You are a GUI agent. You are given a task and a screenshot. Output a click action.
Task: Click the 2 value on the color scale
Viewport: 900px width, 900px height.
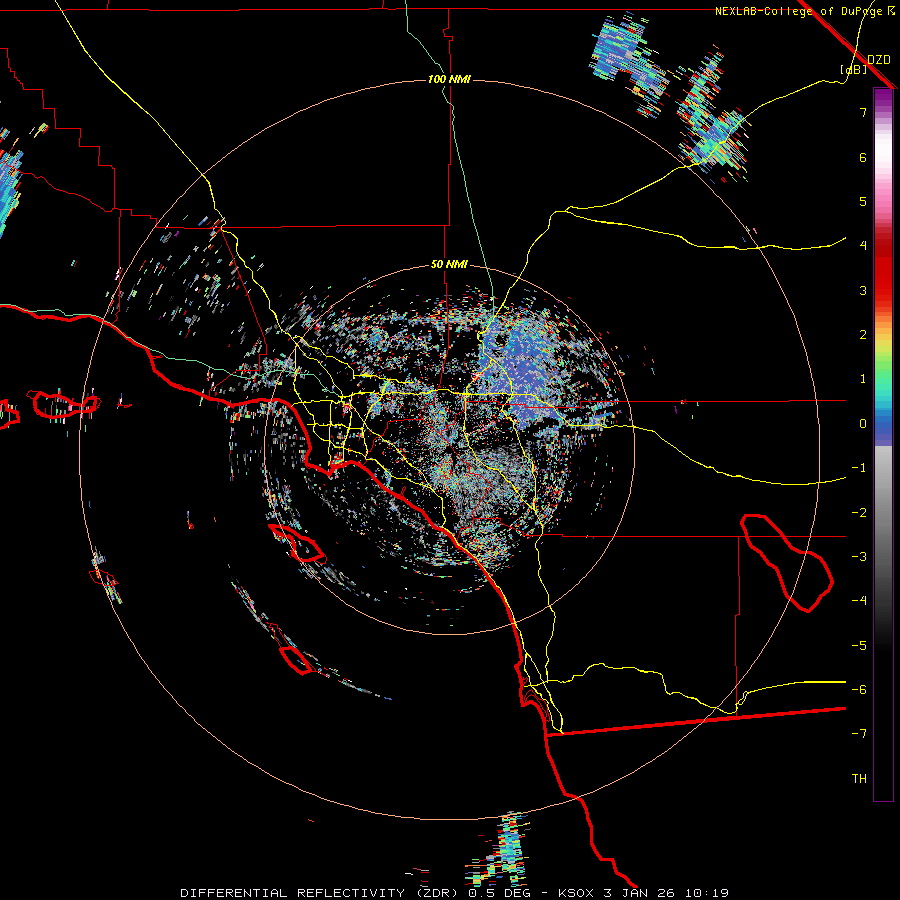[x=863, y=335]
